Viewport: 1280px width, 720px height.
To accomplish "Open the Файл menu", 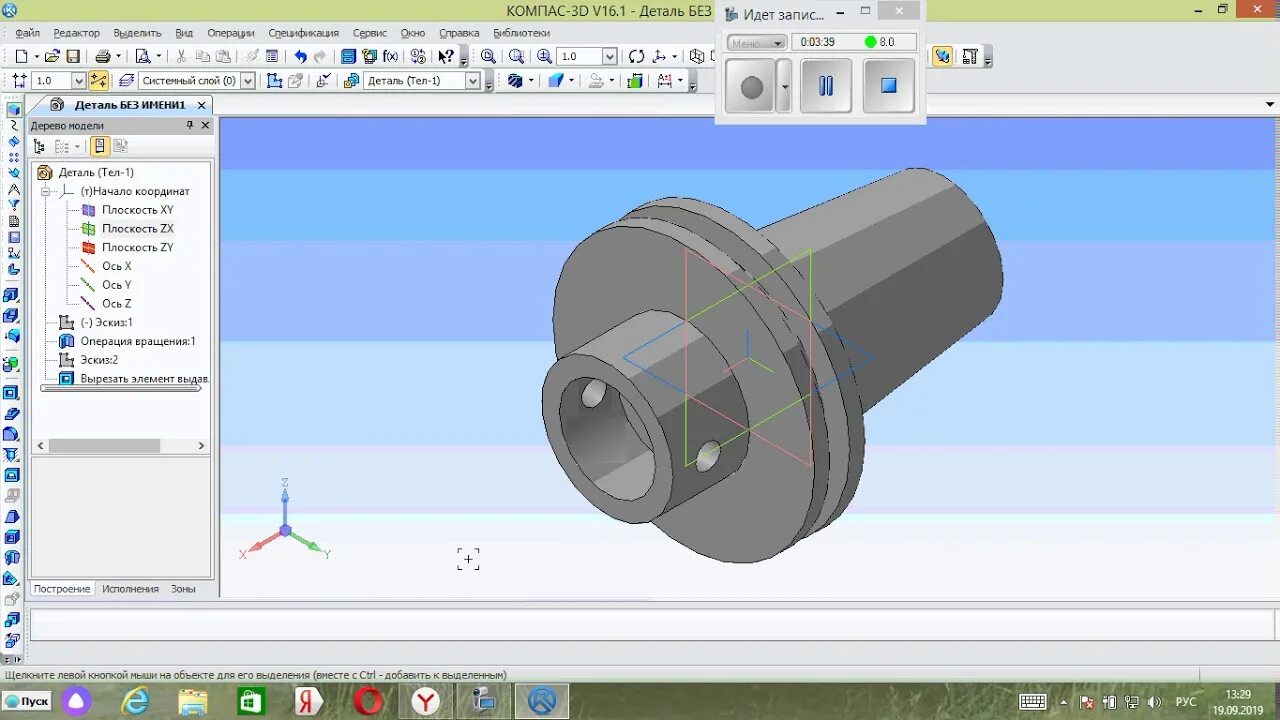I will pos(27,33).
